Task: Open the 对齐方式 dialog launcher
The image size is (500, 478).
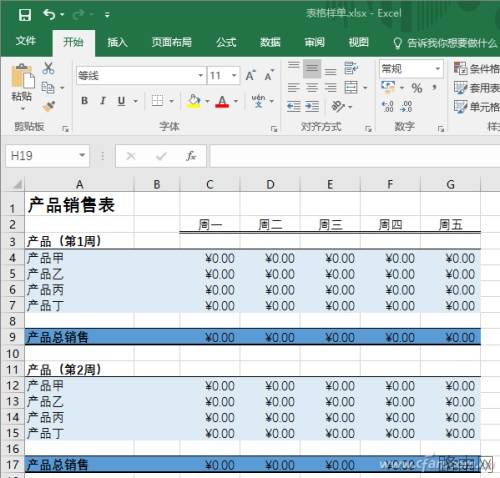Action: coord(368,129)
